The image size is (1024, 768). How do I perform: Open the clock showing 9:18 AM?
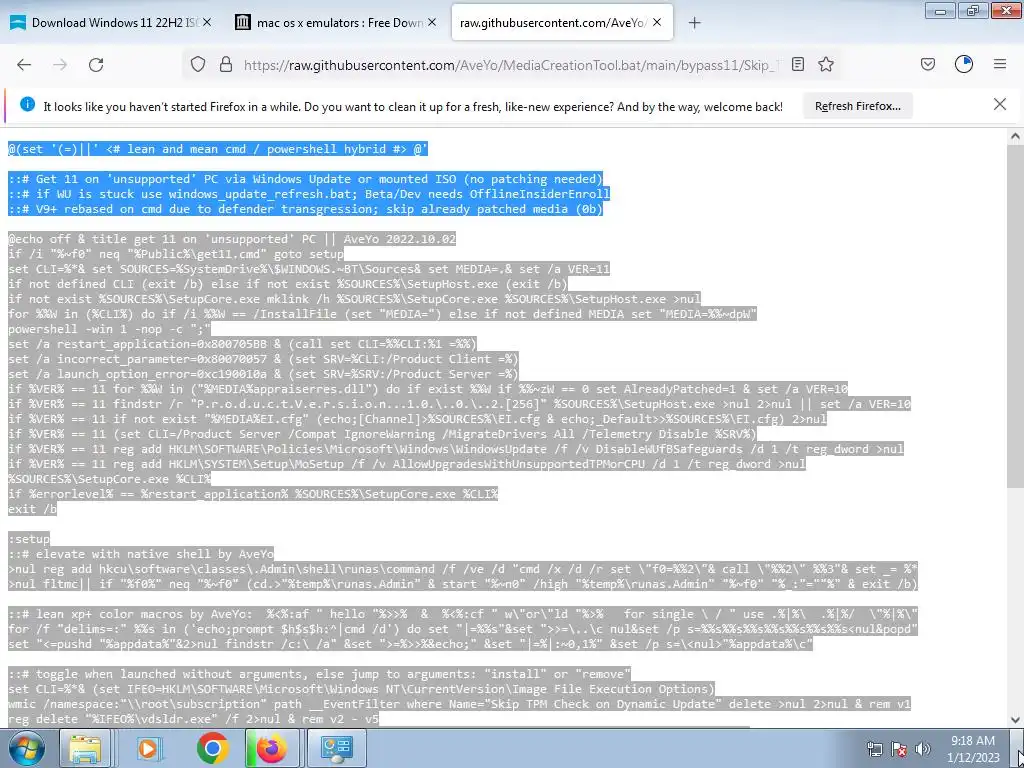(x=973, y=748)
